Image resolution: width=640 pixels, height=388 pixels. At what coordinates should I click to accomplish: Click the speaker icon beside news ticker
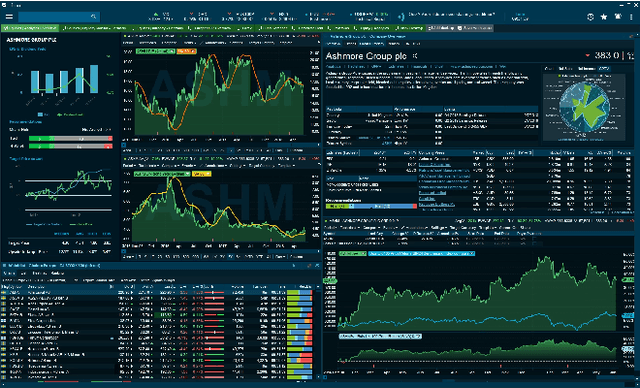401,16
